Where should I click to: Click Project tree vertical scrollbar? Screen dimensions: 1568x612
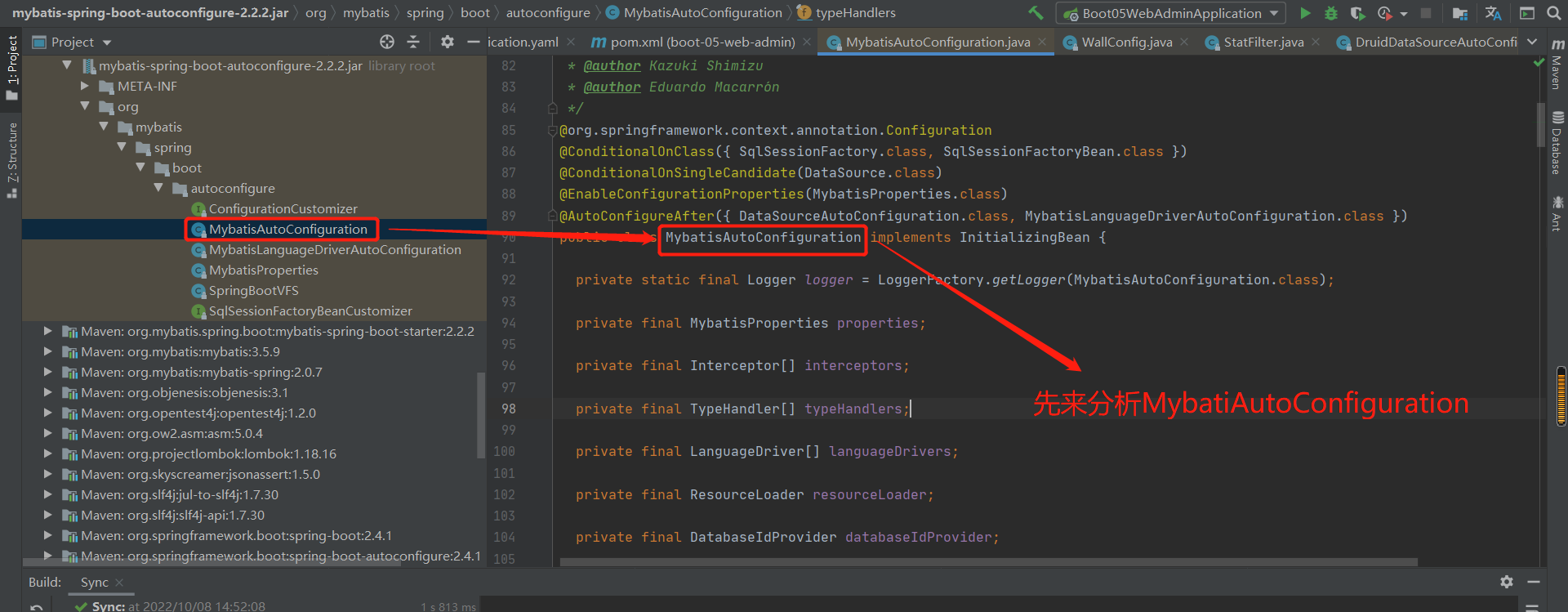[481, 415]
